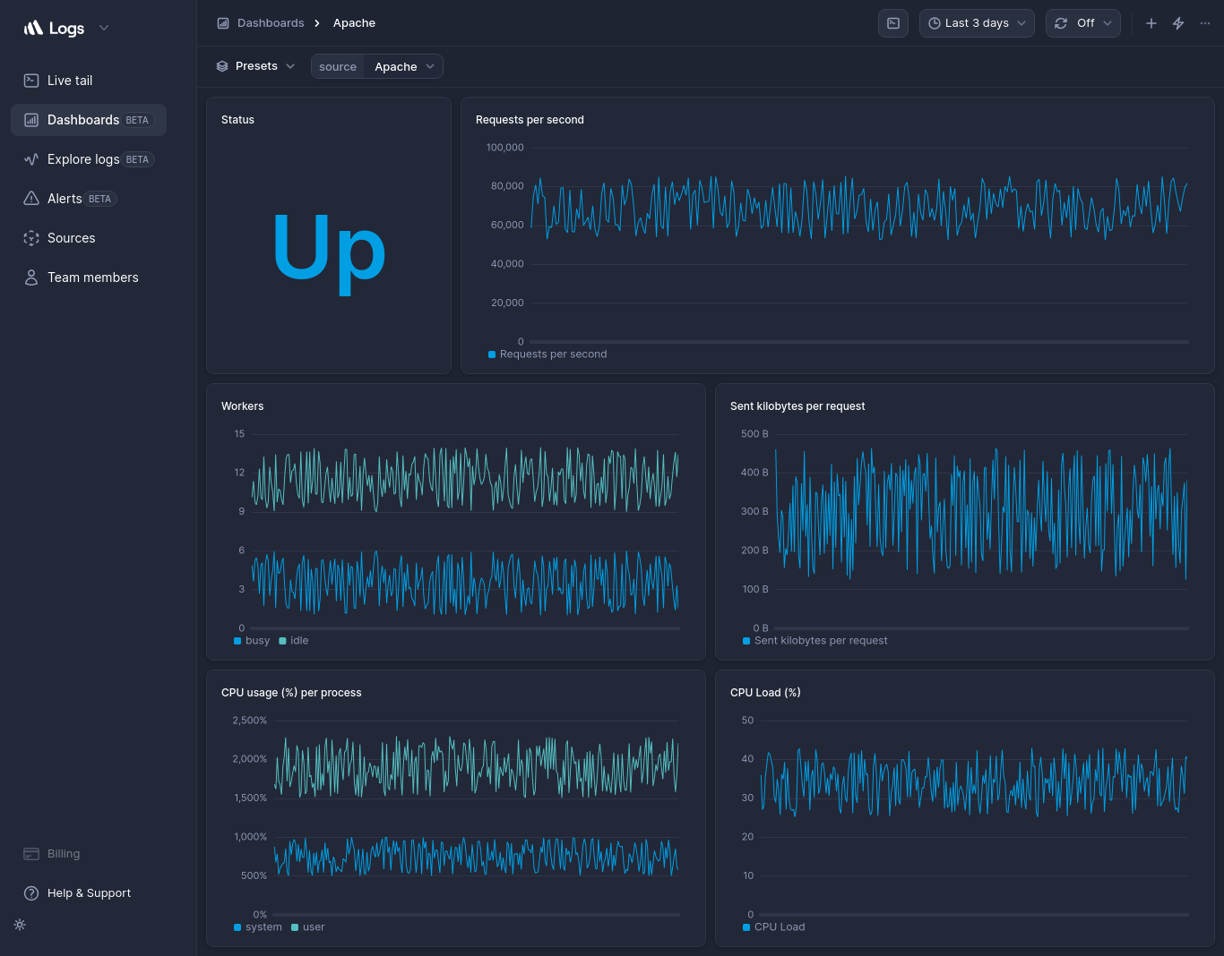Click the Help & Support question mark icon
Screen dimensions: 1224x956
31,893
